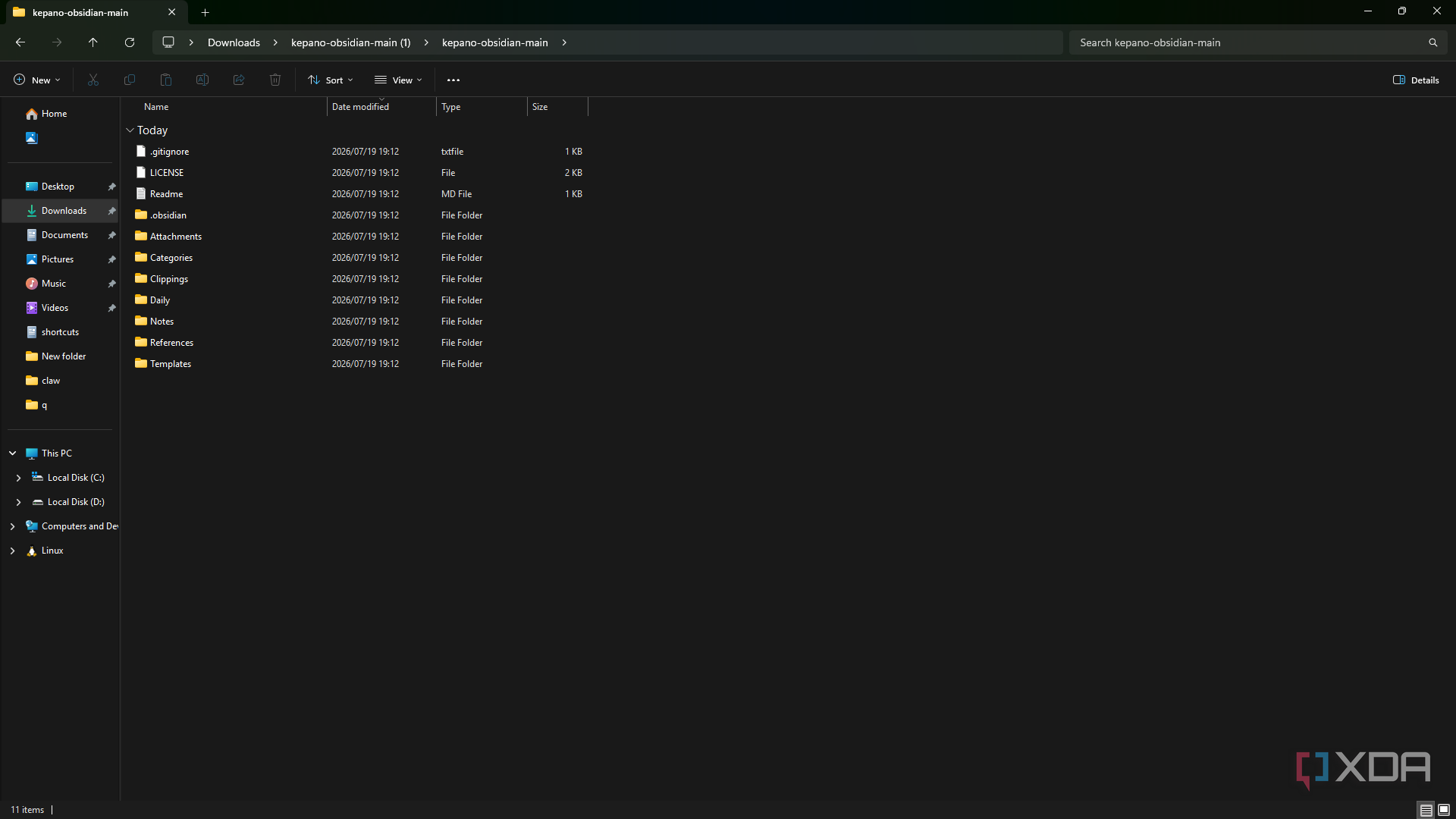Select the .obsidian folder icon
The height and width of the screenshot is (819, 1456).
click(141, 215)
